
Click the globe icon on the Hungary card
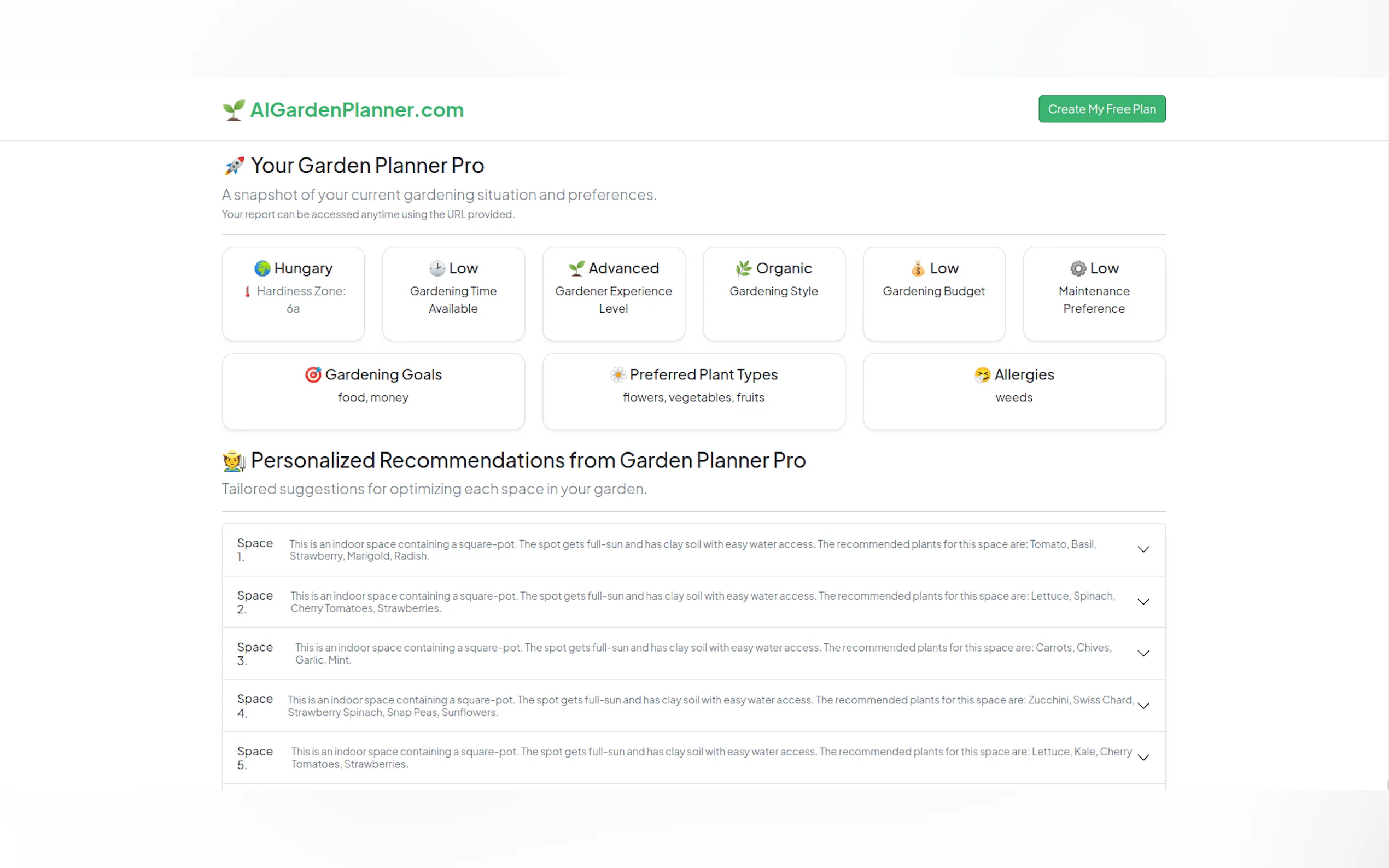pyautogui.click(x=262, y=268)
